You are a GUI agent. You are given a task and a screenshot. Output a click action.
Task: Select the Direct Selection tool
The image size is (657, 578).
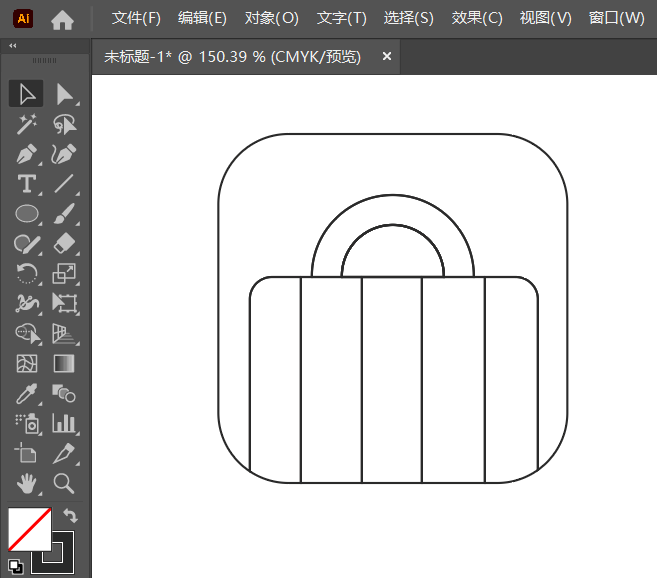pyautogui.click(x=65, y=94)
